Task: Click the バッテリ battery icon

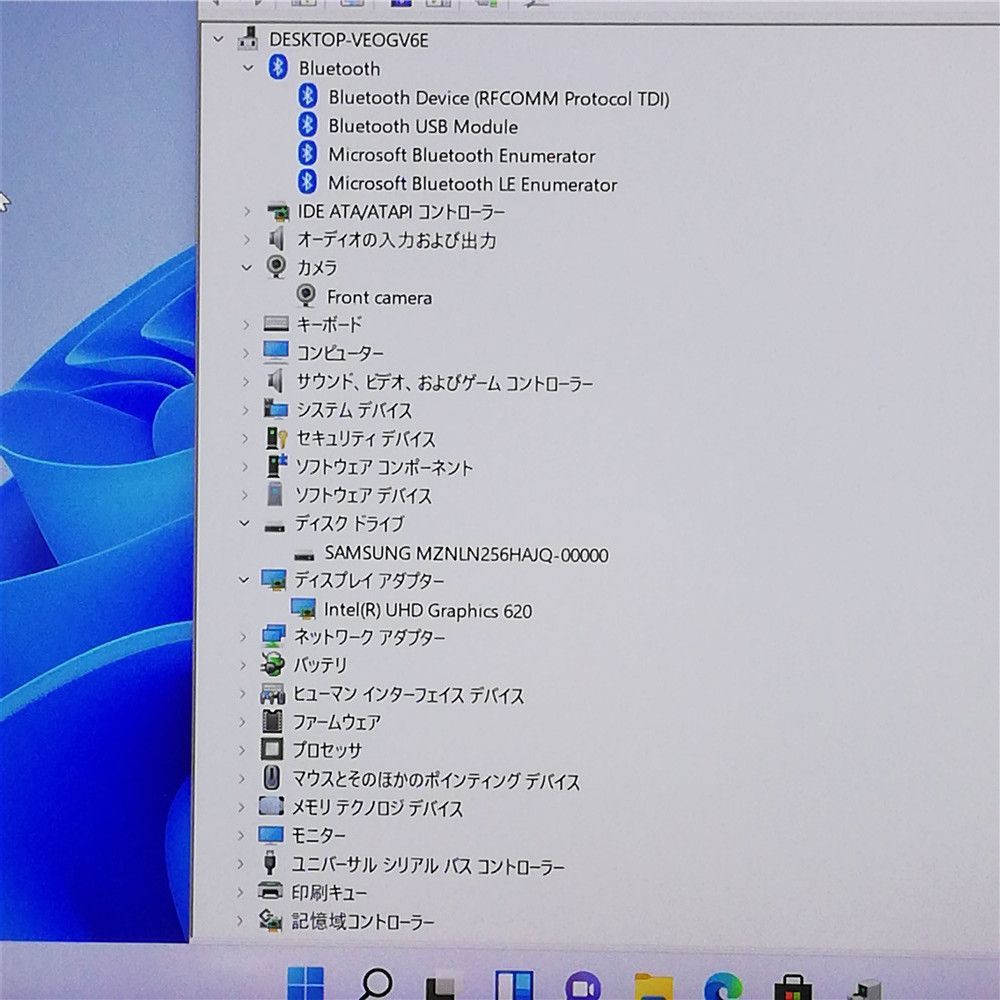Action: (272, 664)
